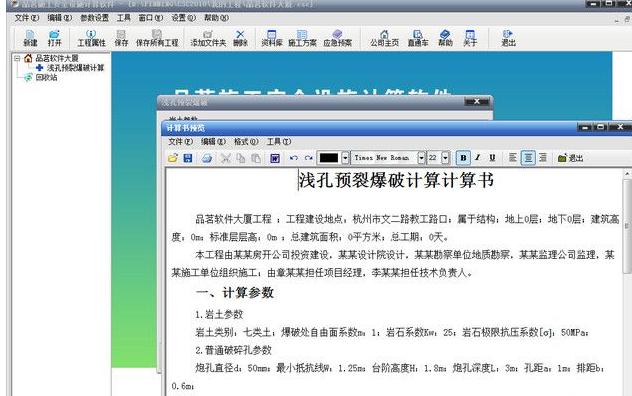Click the 保存 save icon in main toolbar
Screen dimensions: 632x396
tap(121, 38)
